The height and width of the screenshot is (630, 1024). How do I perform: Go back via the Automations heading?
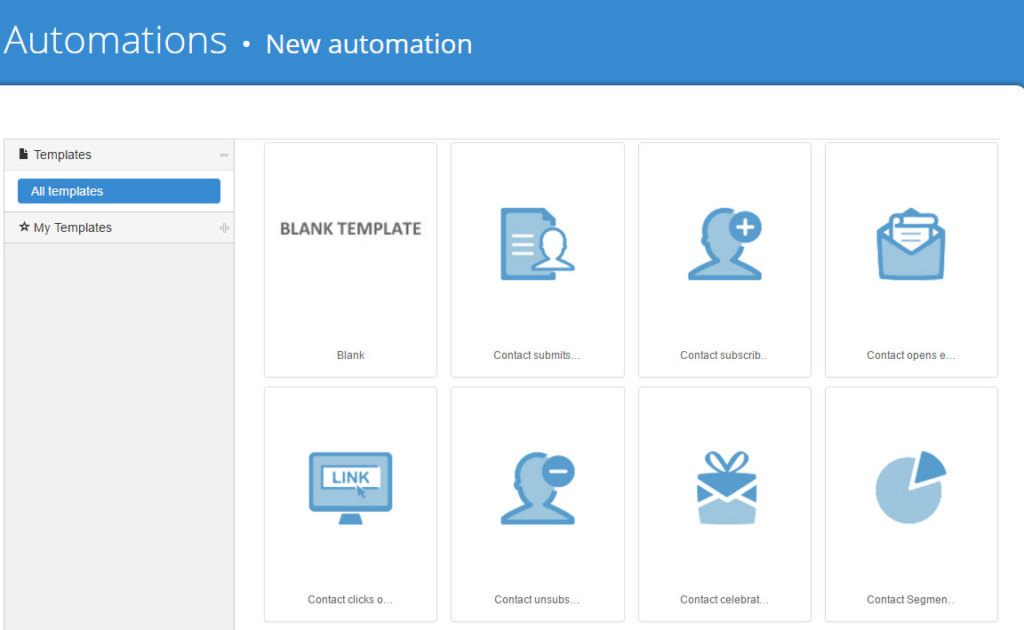tap(115, 41)
